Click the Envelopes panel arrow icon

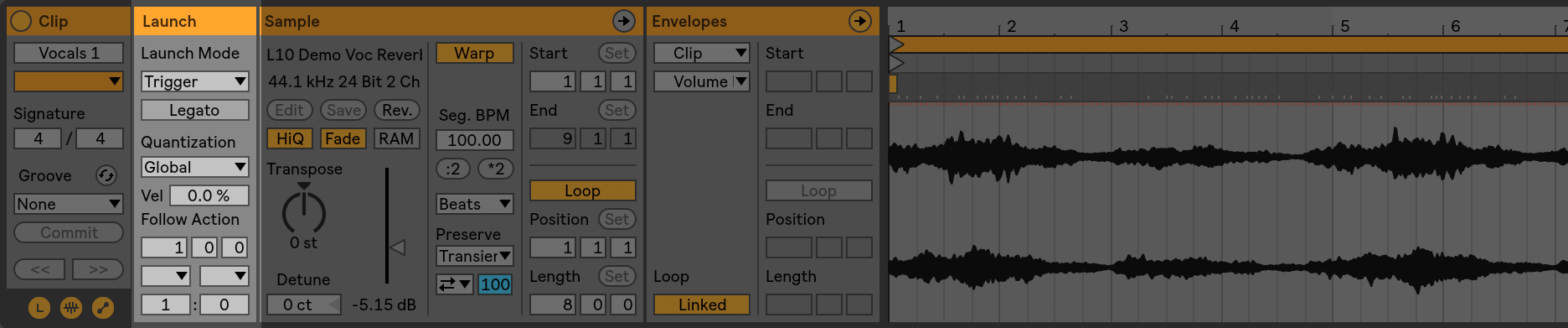(x=860, y=21)
